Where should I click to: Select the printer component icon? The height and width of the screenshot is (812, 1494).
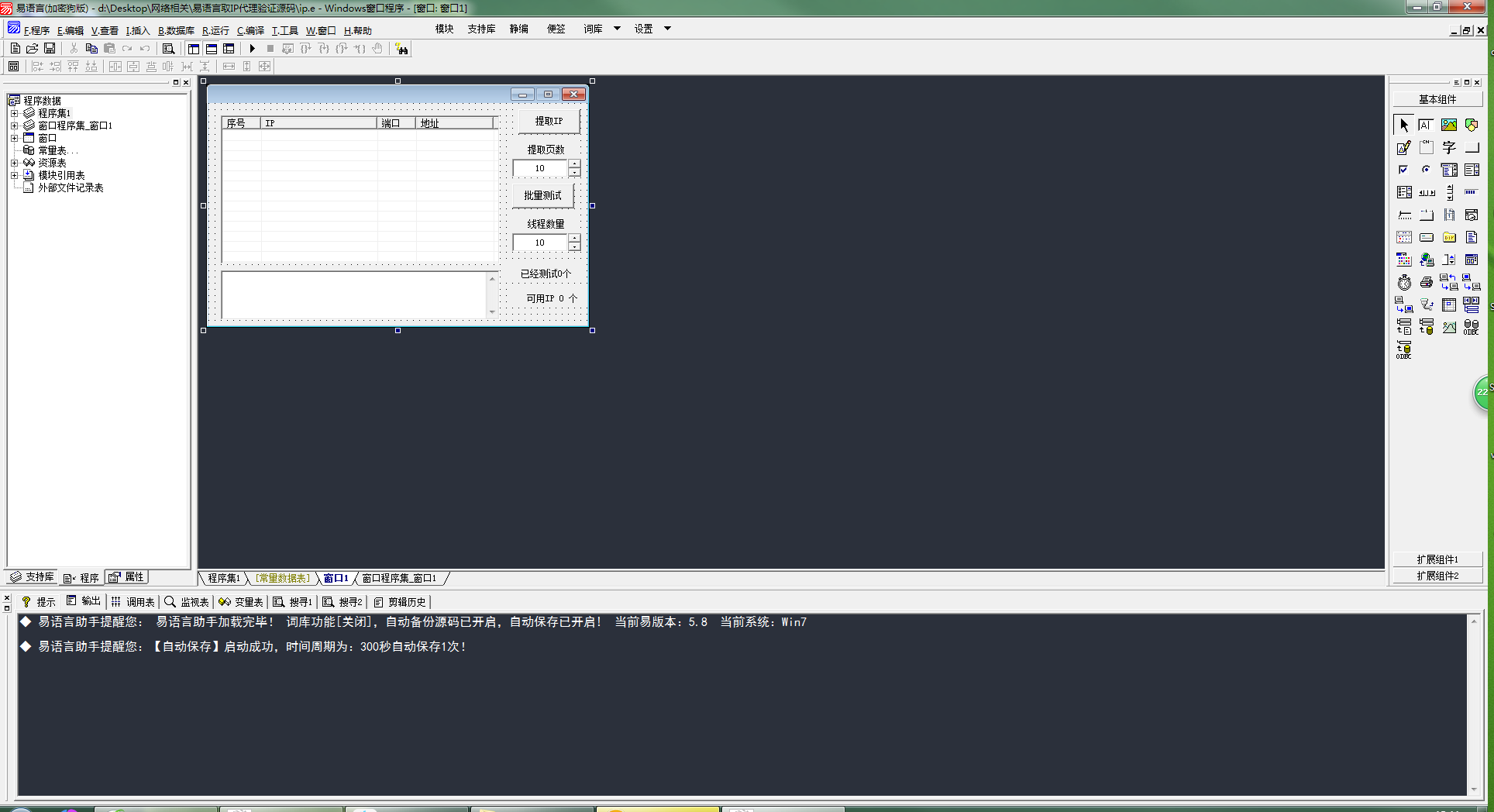point(1427,282)
